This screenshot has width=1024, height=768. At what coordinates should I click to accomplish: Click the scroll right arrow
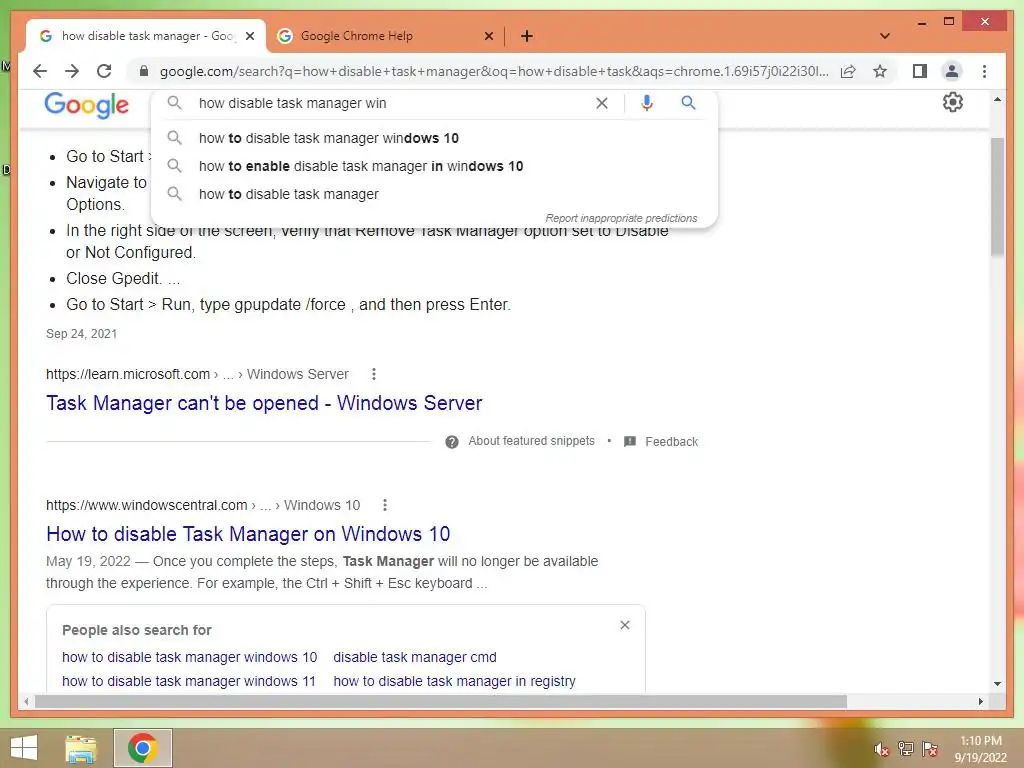point(980,701)
